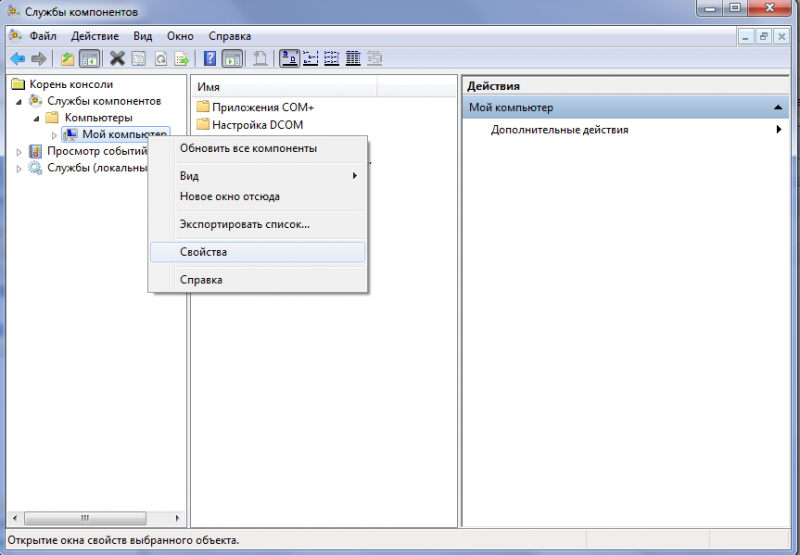The image size is (800, 555).
Task: Toggle the action pane toolbar button
Action: point(232,59)
